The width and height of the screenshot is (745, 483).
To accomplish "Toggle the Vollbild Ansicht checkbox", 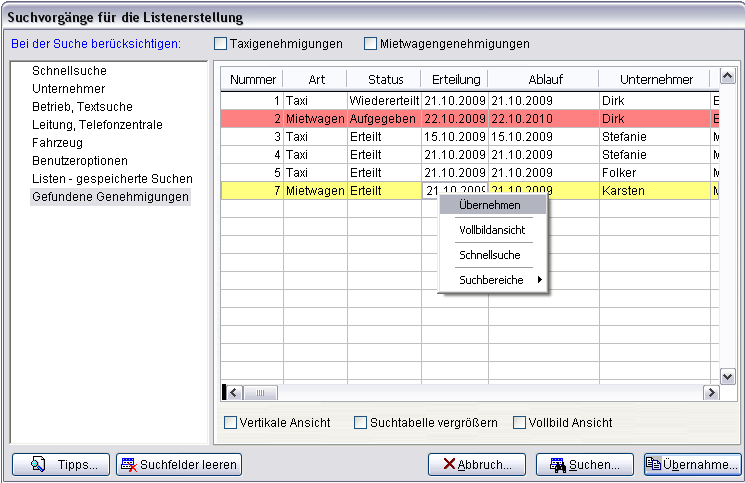I will (x=520, y=423).
